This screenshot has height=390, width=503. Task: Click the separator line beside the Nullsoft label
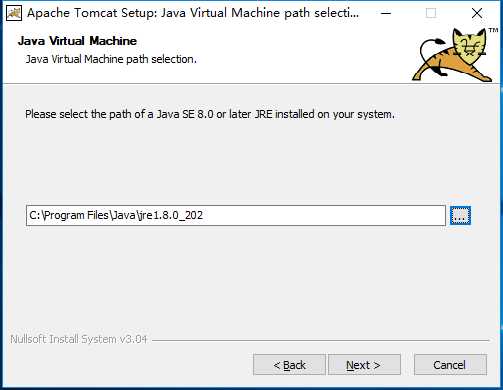(321, 341)
